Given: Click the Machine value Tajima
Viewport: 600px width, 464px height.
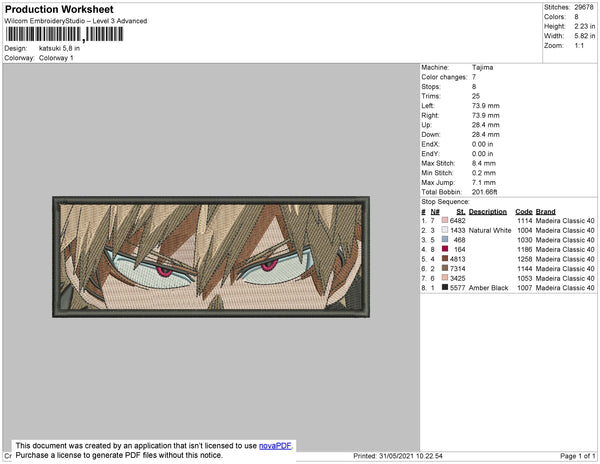Looking at the screenshot, I should coord(483,67).
